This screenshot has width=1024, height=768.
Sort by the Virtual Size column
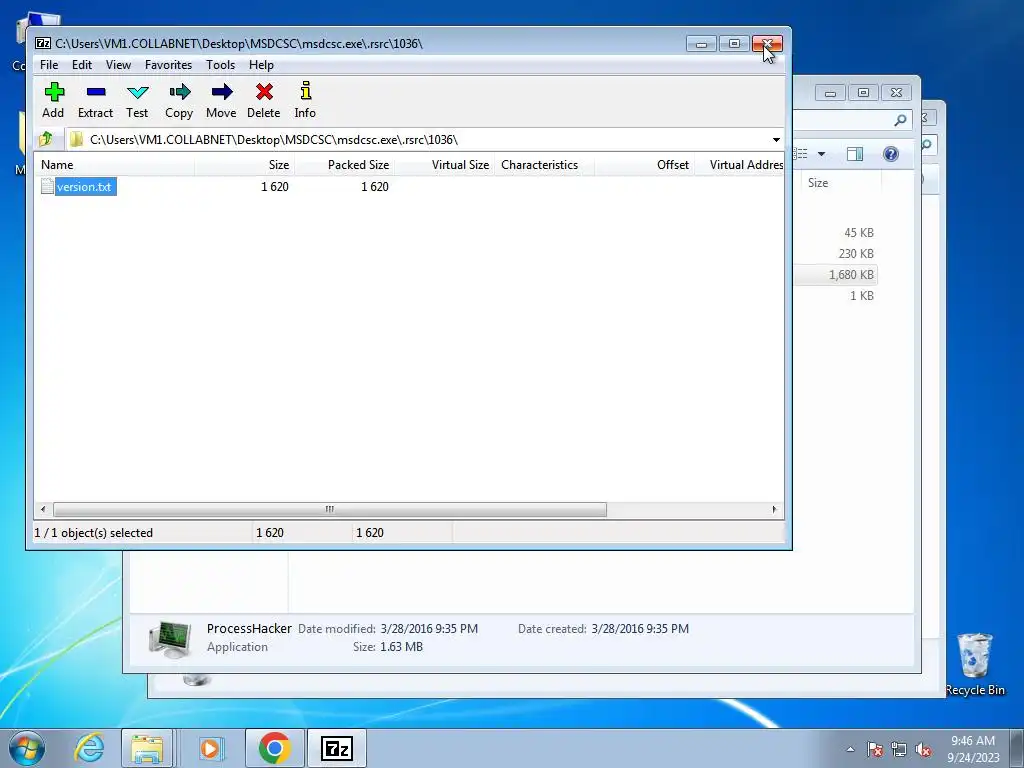click(x=445, y=165)
